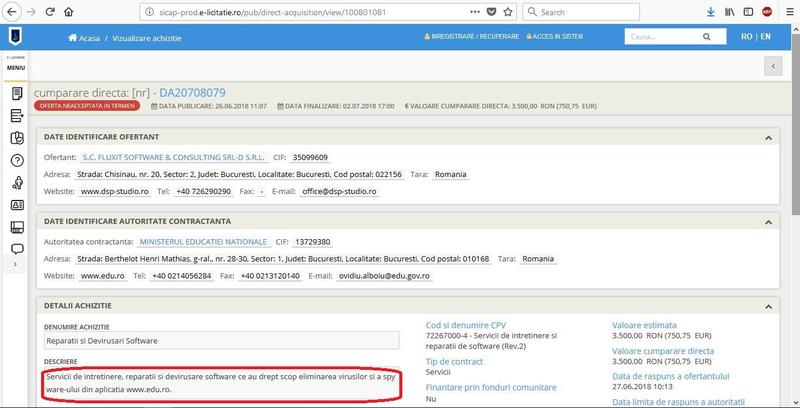Expand the left sidebar with small chevron
The height and width of the screenshot is (408, 800).
(x=15, y=264)
